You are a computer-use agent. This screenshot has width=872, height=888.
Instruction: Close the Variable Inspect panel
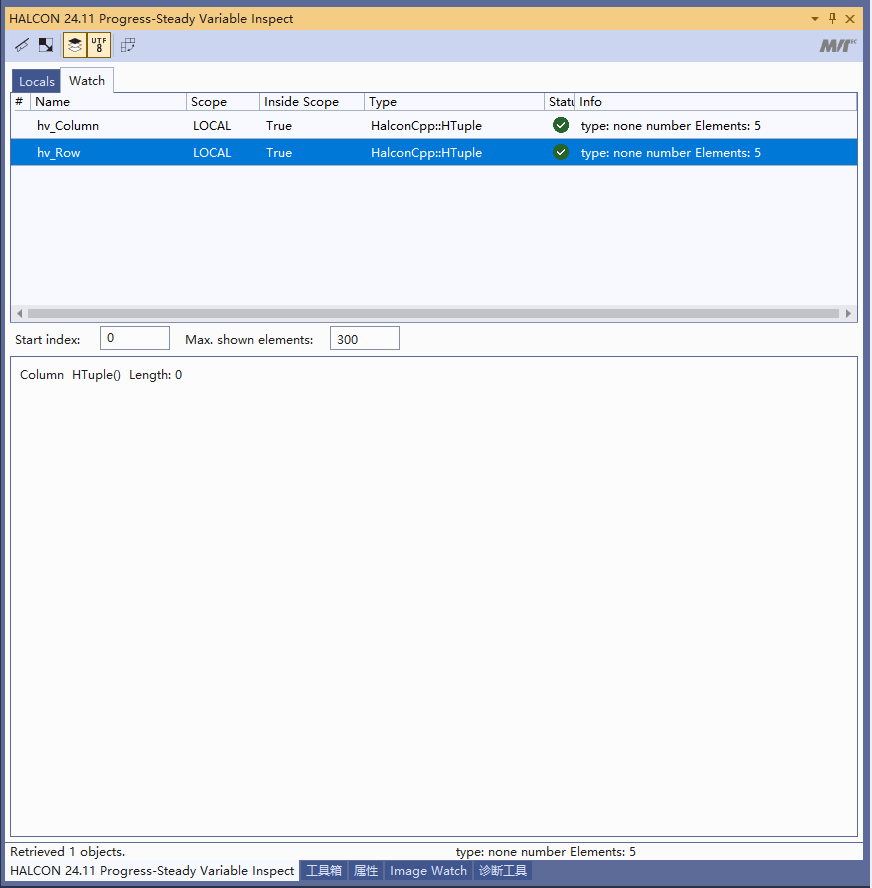pos(850,19)
